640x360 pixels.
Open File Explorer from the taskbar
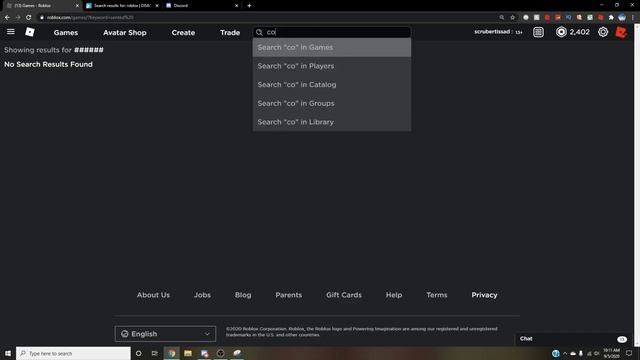[x=188, y=353]
